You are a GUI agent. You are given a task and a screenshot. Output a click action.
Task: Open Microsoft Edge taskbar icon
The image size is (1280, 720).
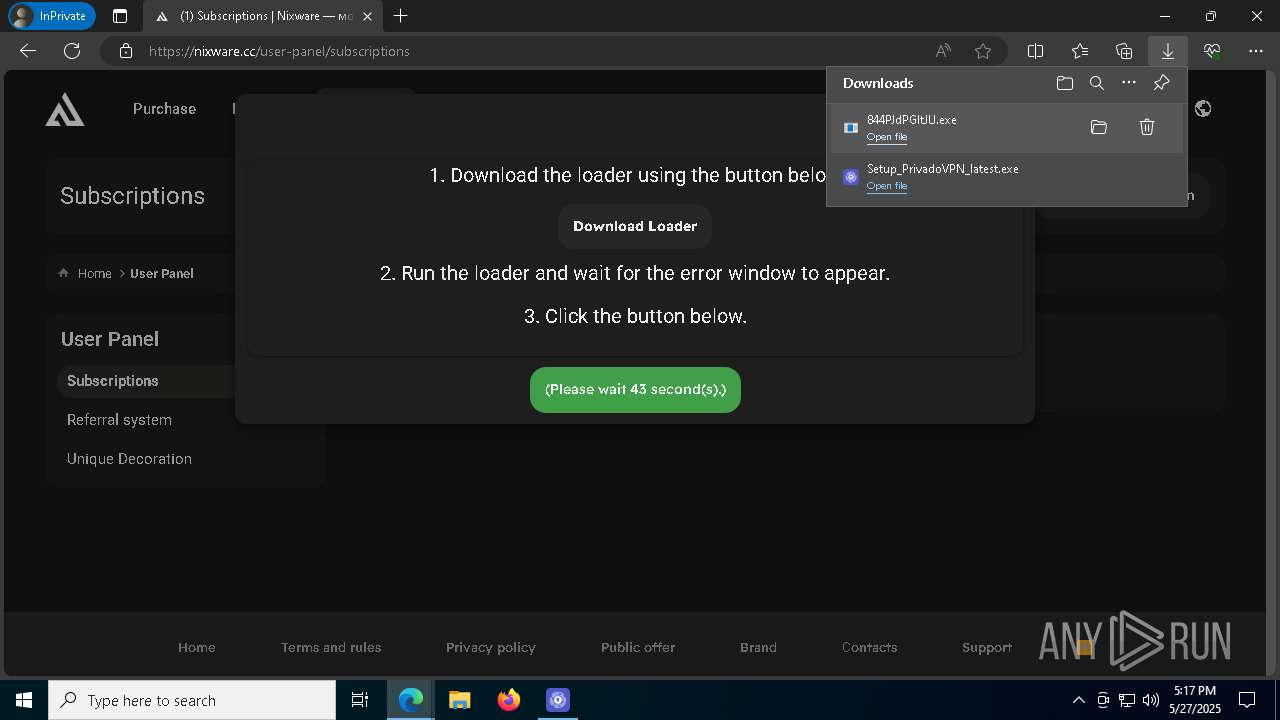click(411, 700)
